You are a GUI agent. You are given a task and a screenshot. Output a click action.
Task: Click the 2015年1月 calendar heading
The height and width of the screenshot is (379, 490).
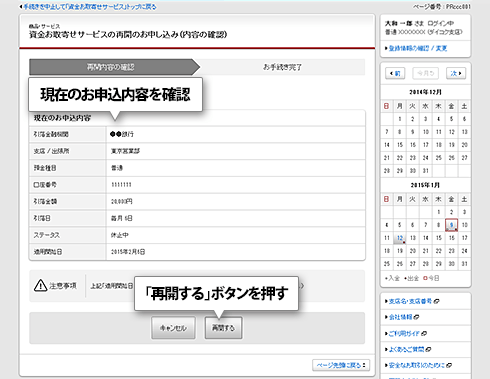coord(425,185)
